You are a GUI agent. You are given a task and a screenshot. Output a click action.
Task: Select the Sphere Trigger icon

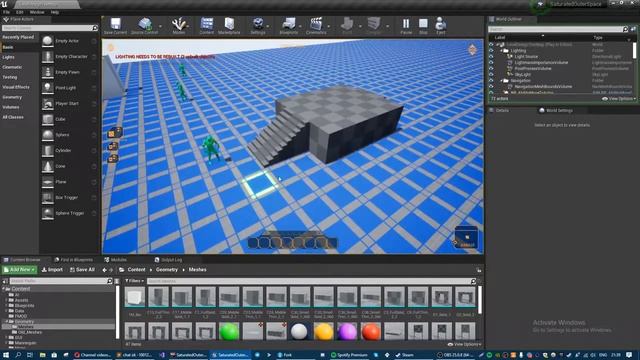click(48, 213)
